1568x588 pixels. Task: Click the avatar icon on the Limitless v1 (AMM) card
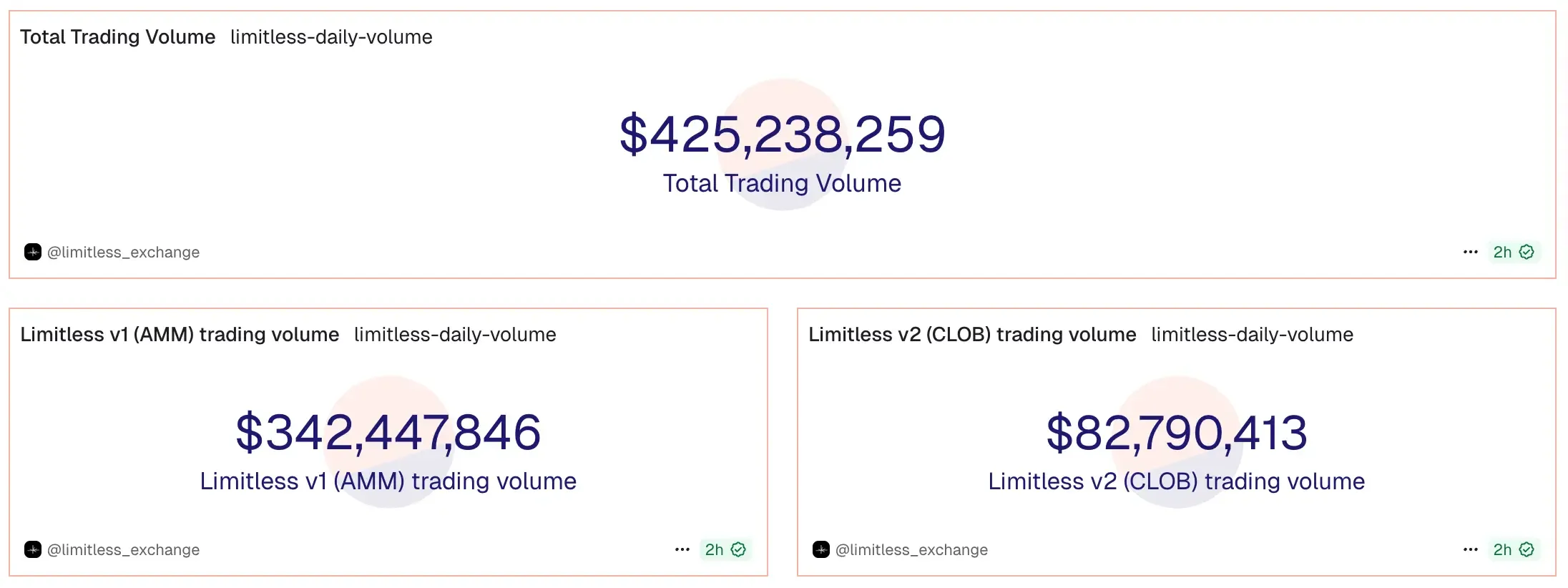coord(32,549)
